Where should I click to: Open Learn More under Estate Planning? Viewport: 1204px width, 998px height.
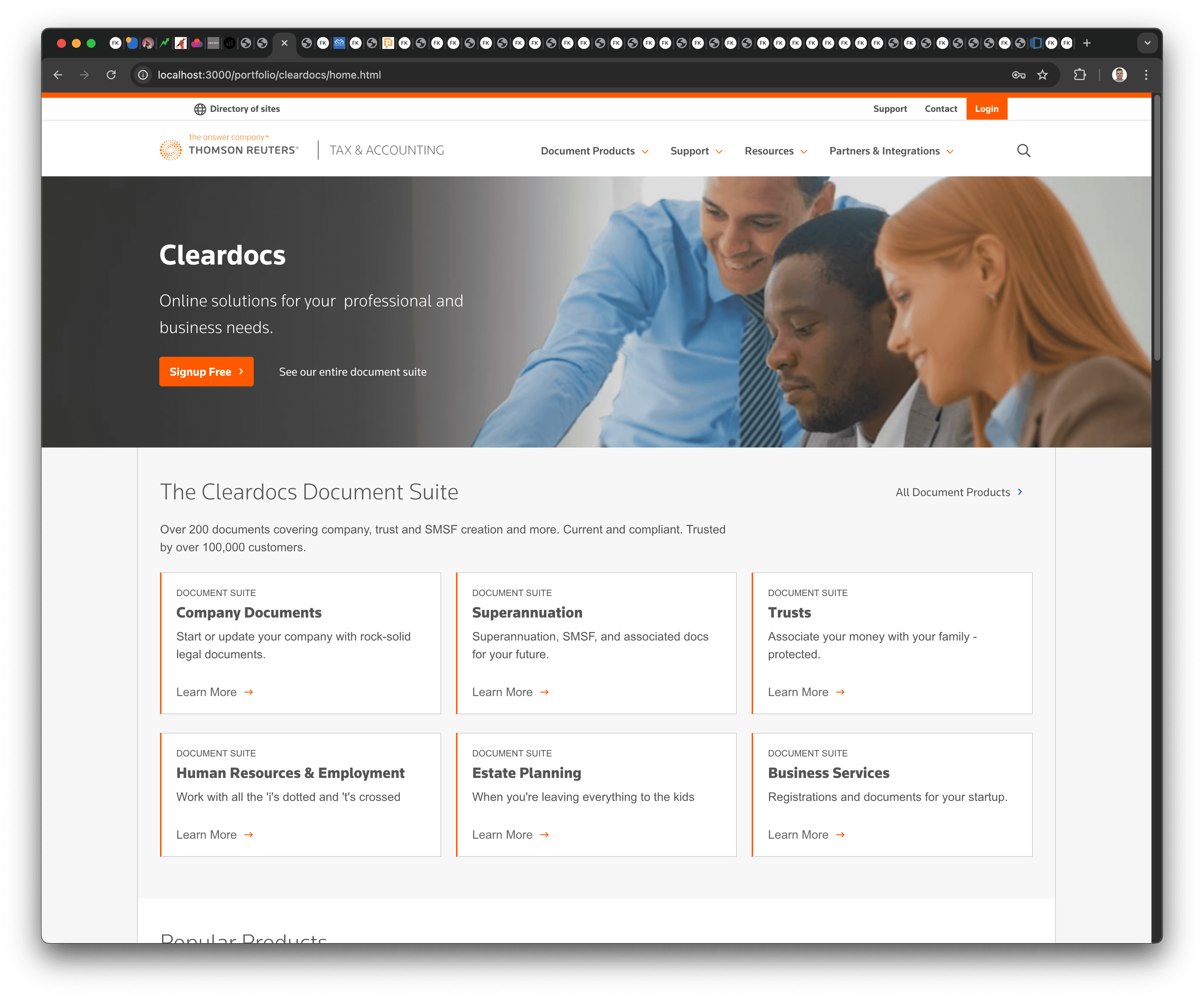pyautogui.click(x=511, y=835)
